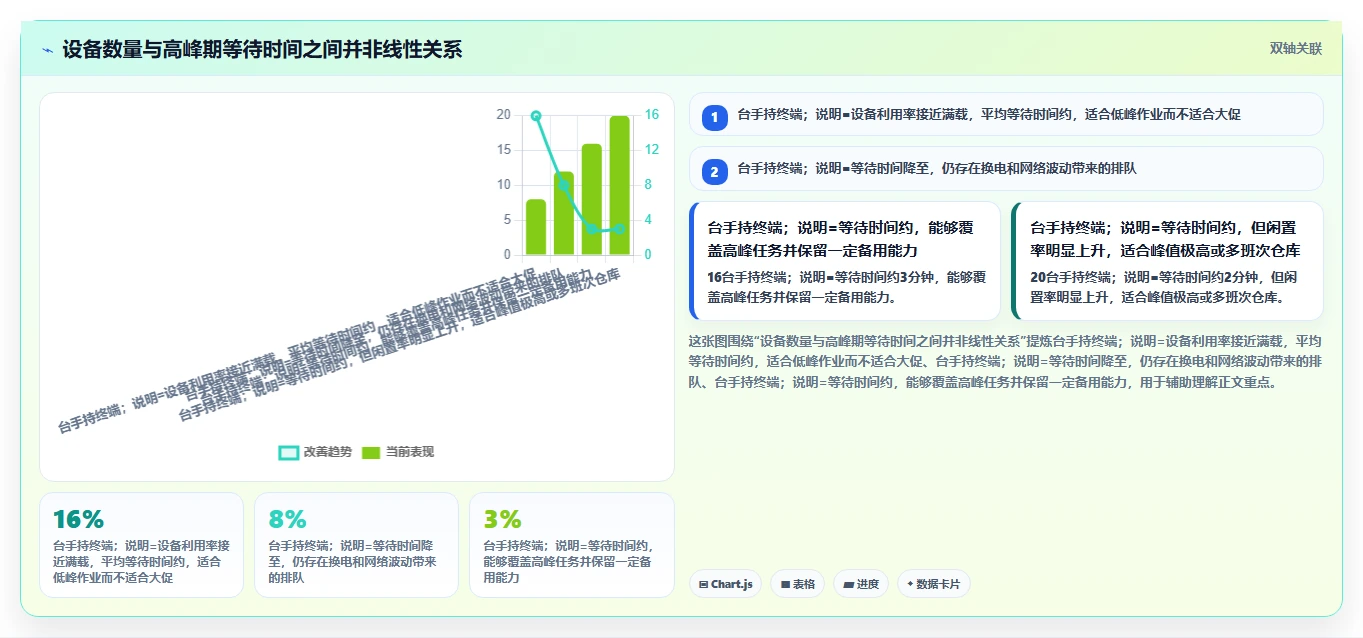Open the card titled 适合峰值极高或多班次仓库

(x=1168, y=261)
